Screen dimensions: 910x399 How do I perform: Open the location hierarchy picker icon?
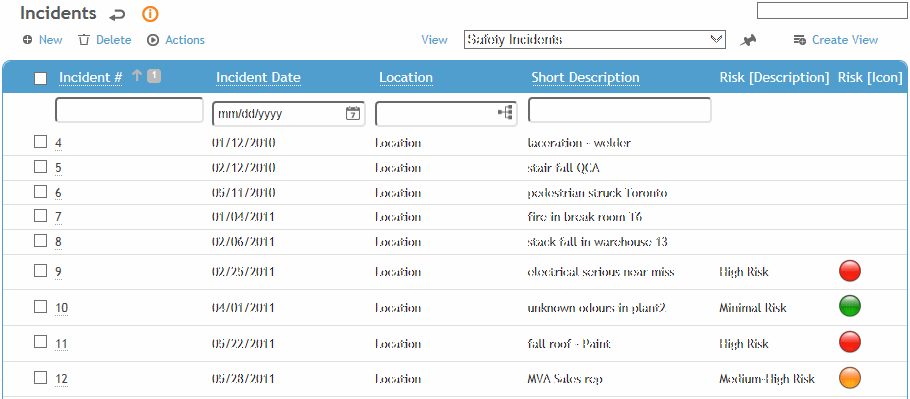pyautogui.click(x=505, y=113)
